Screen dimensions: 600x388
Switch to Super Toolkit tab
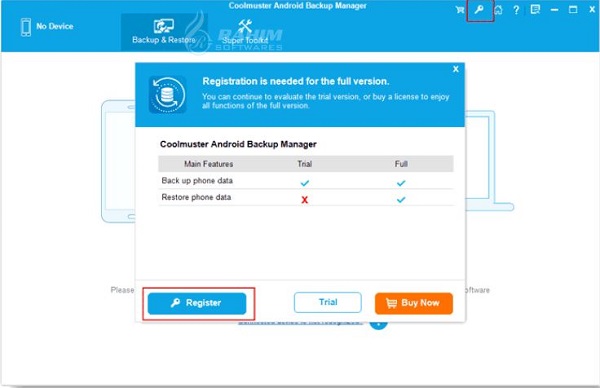click(x=245, y=32)
